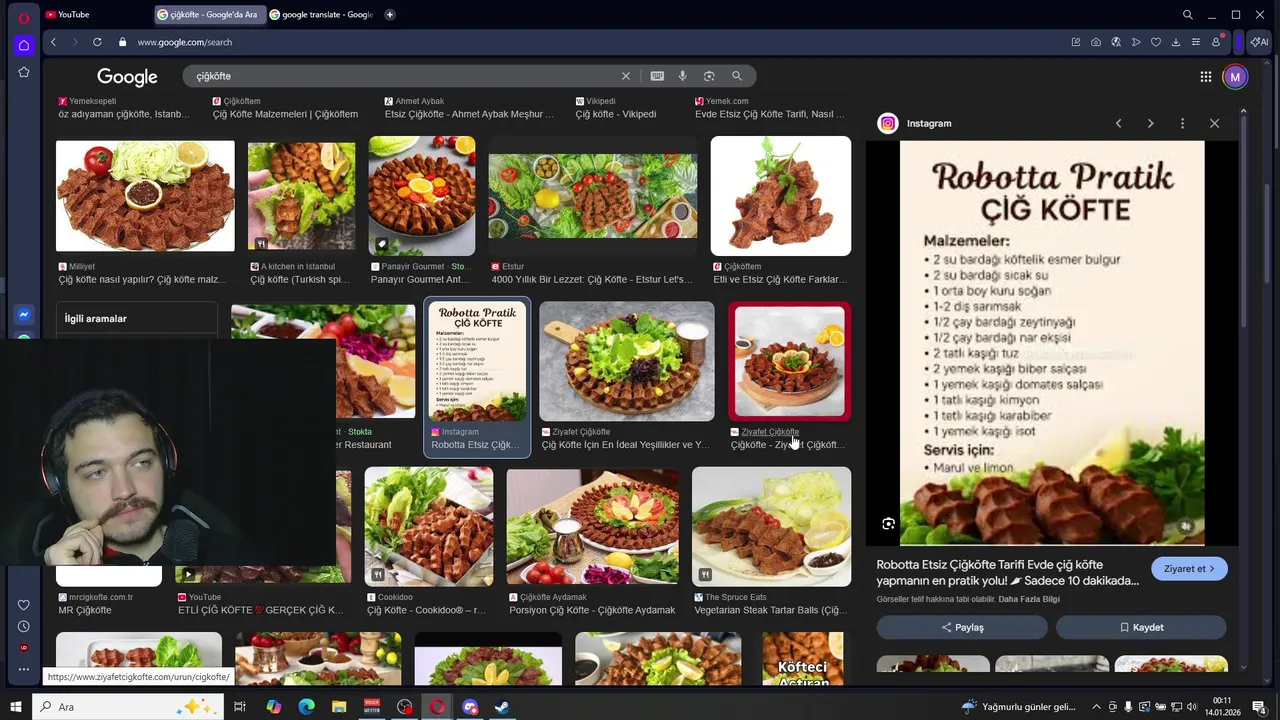Open history clock icon in sidebar
The width and height of the screenshot is (1280, 720).
click(x=24, y=627)
